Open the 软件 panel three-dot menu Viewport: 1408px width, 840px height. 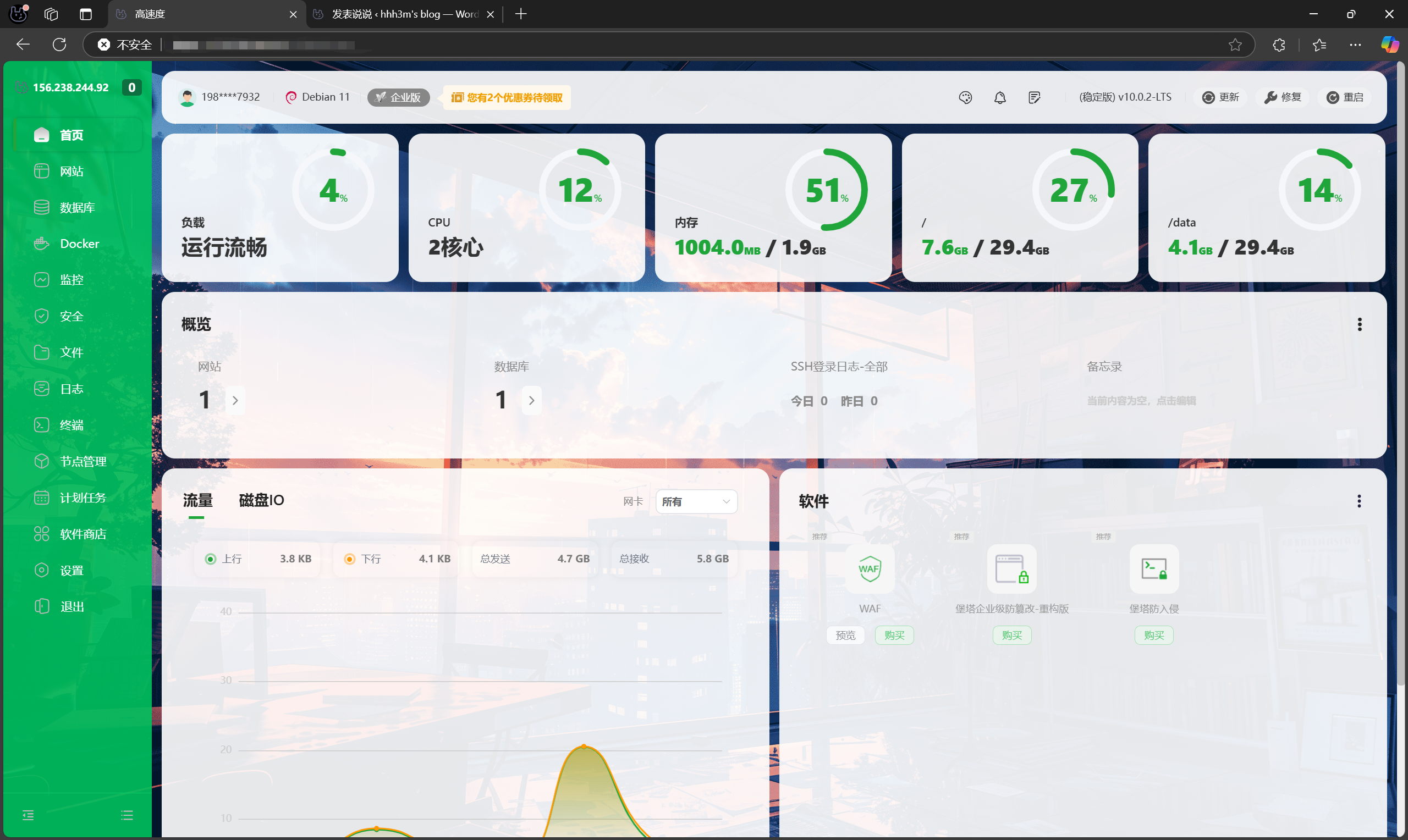coord(1358,501)
